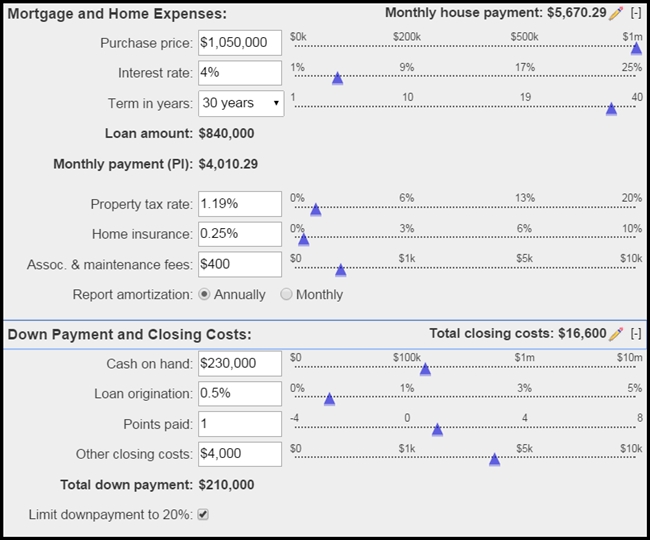The width and height of the screenshot is (650, 540).
Task: Click the Loan amount value $840,000
Action: tap(226, 133)
